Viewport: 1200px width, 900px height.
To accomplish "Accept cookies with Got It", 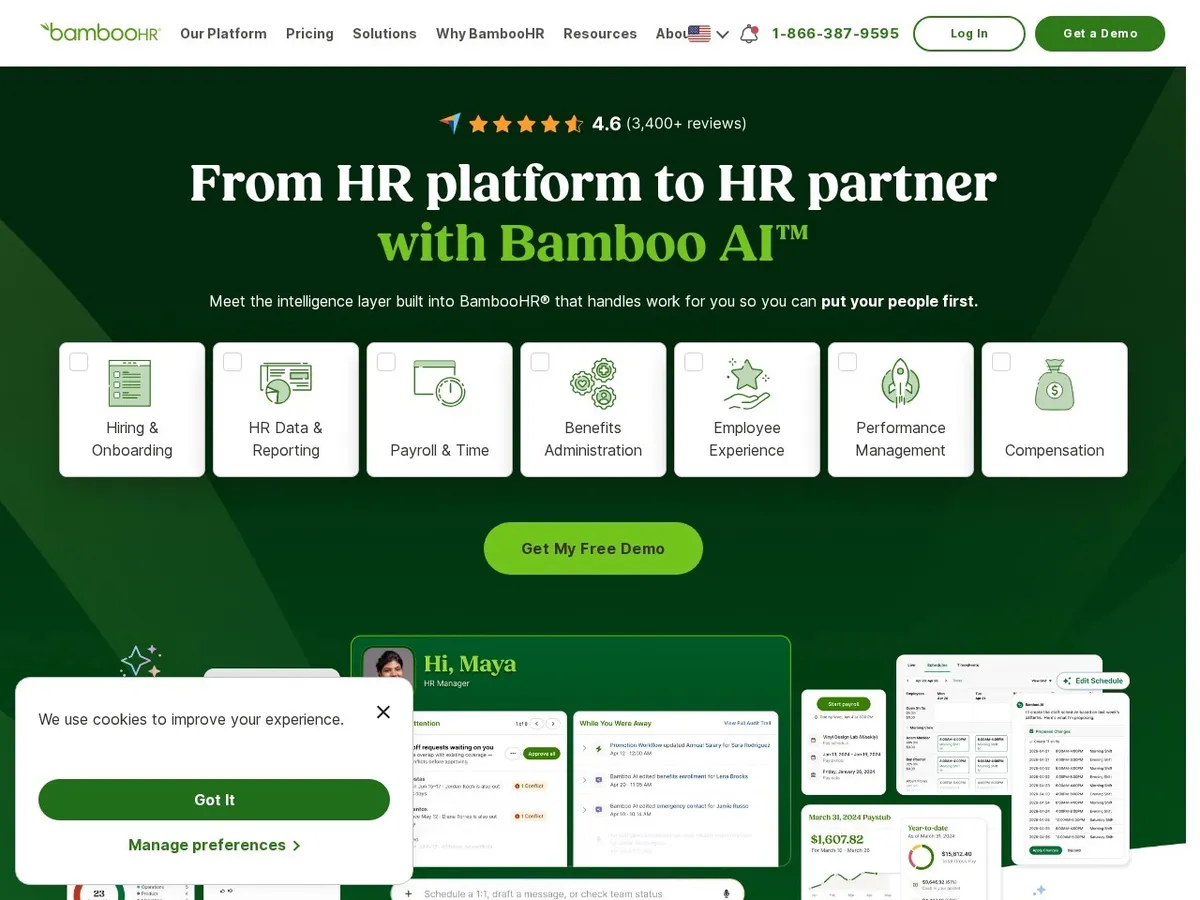I will (x=214, y=800).
